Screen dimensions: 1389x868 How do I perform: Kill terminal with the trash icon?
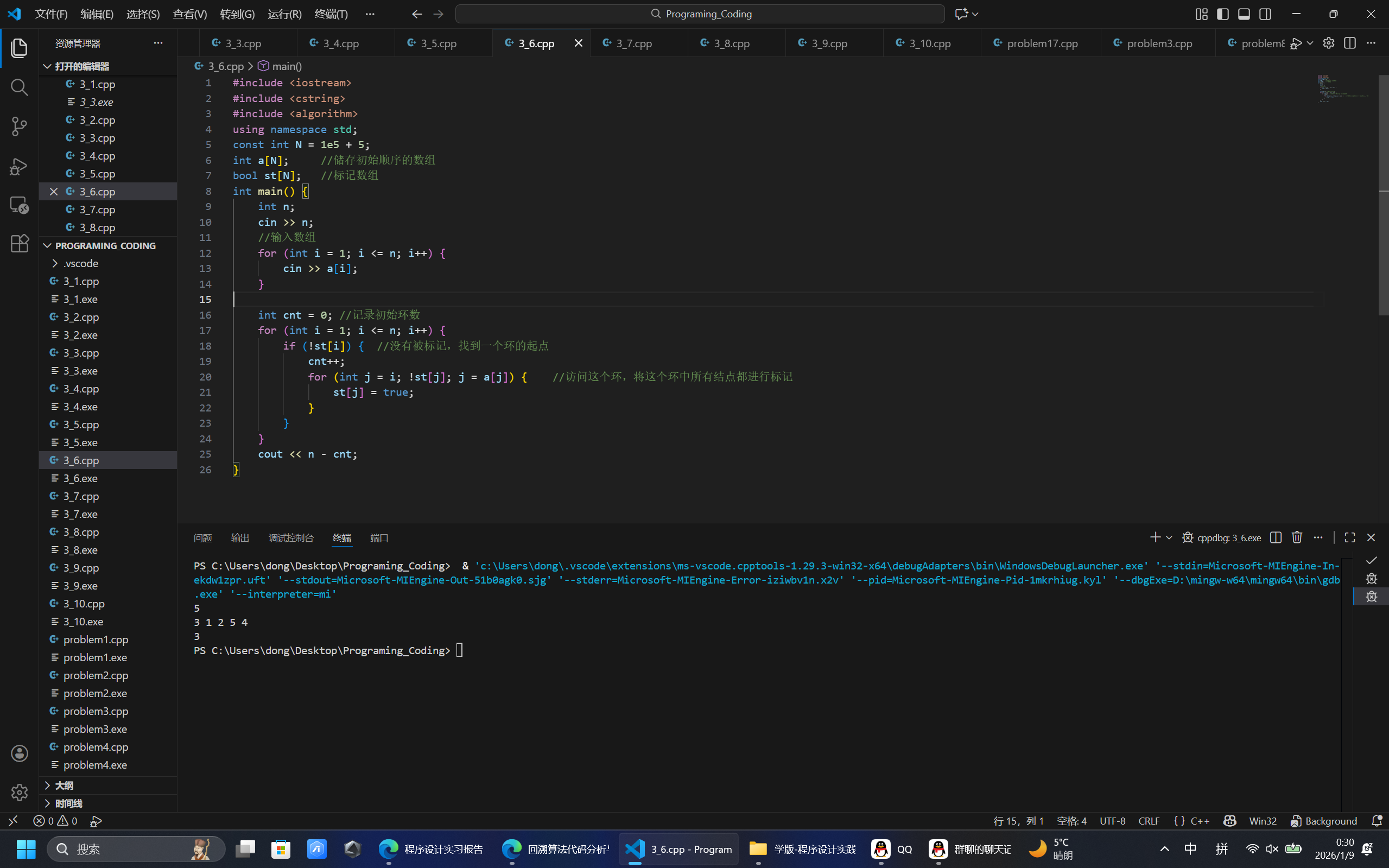click(x=1297, y=537)
